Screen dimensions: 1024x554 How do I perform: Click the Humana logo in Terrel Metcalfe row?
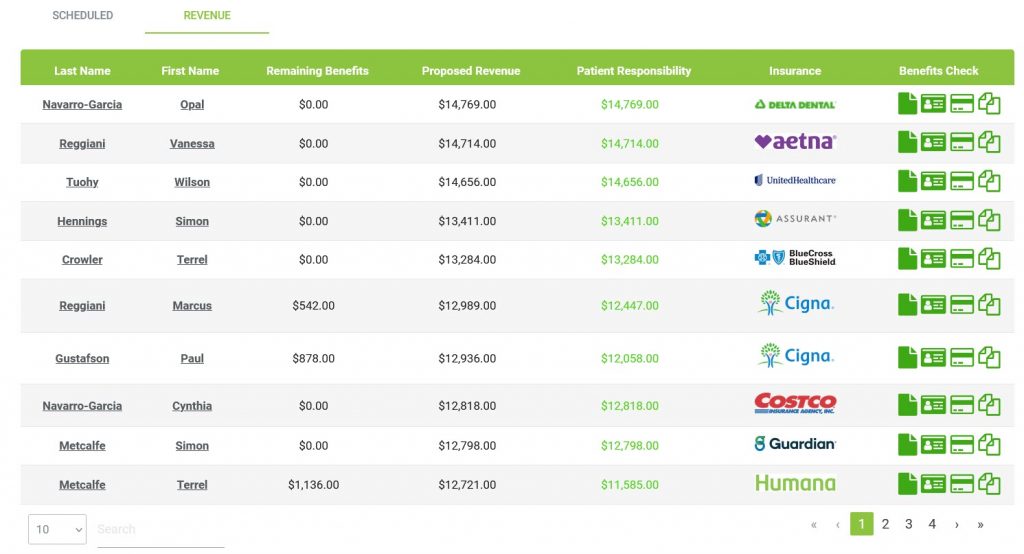click(795, 484)
